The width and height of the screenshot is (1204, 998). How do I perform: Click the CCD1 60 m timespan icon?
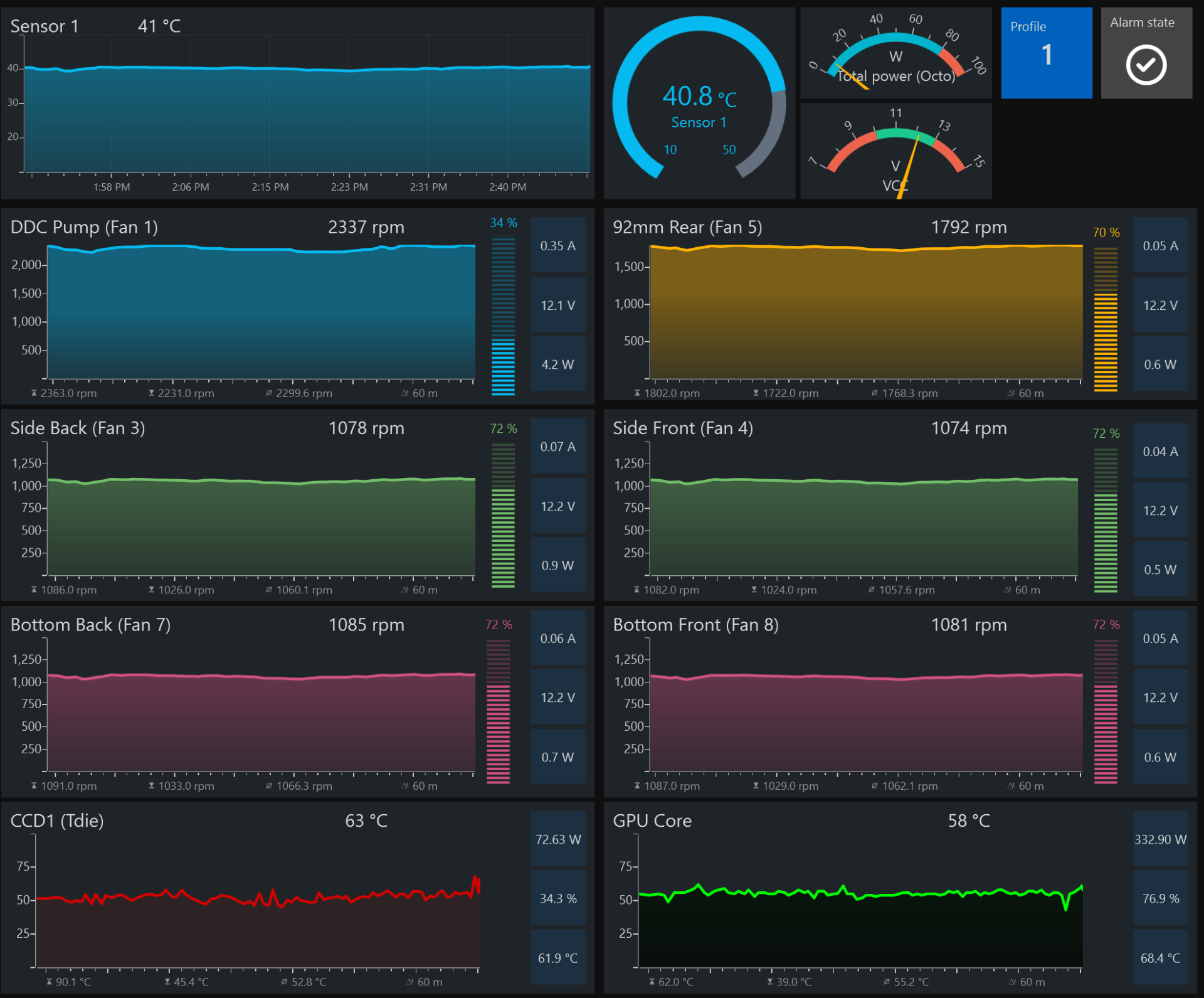(x=409, y=982)
